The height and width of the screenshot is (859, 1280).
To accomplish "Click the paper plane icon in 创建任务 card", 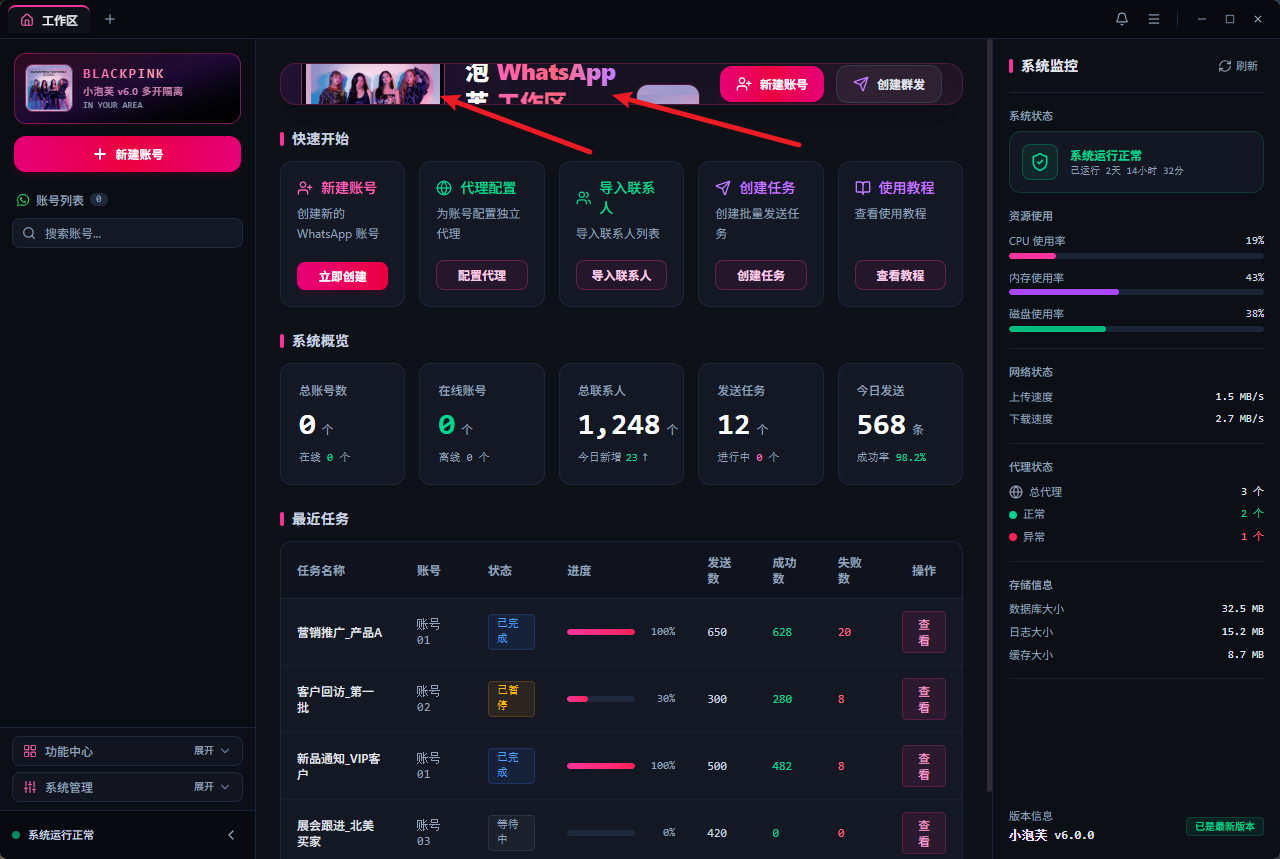I will coord(723,188).
